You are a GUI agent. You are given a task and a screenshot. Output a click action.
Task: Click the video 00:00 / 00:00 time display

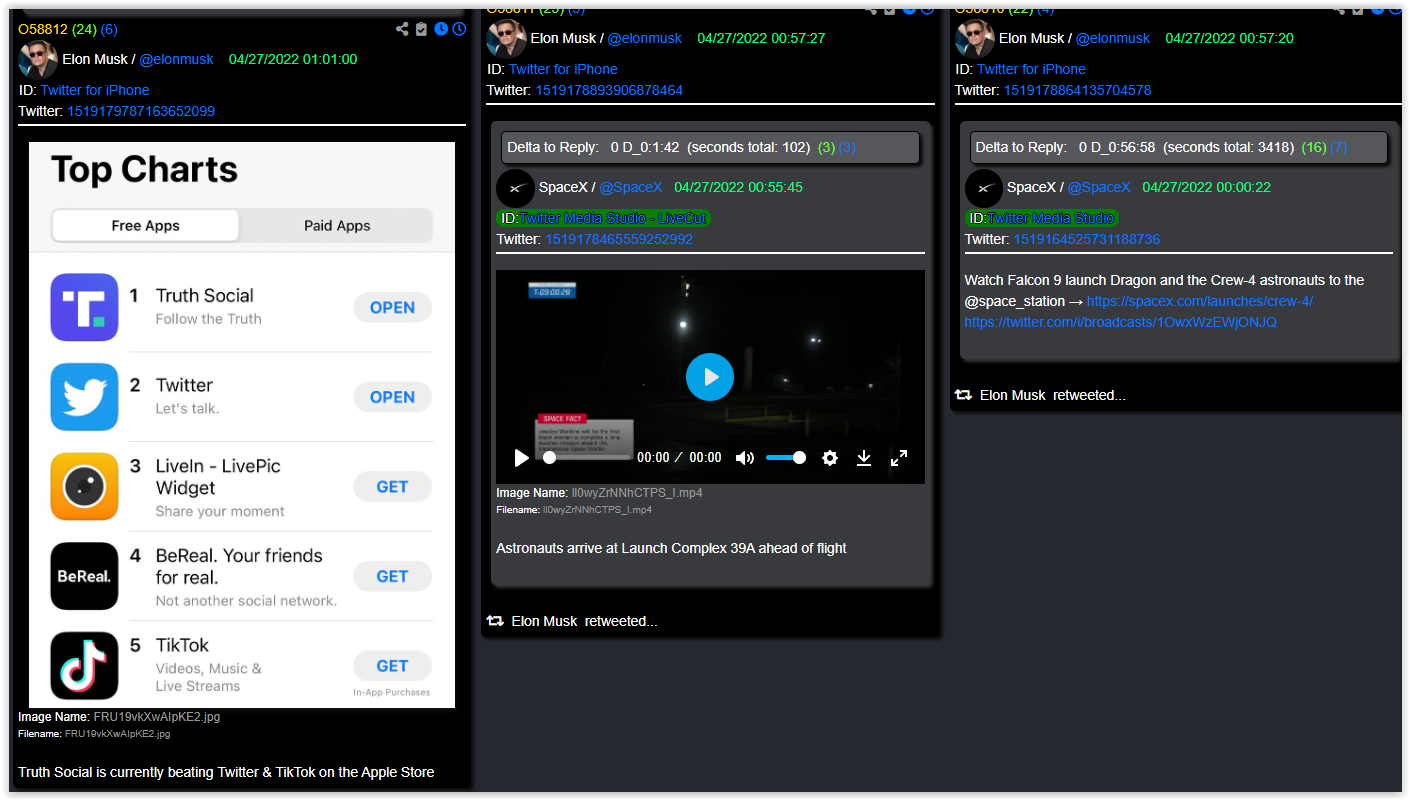(679, 457)
